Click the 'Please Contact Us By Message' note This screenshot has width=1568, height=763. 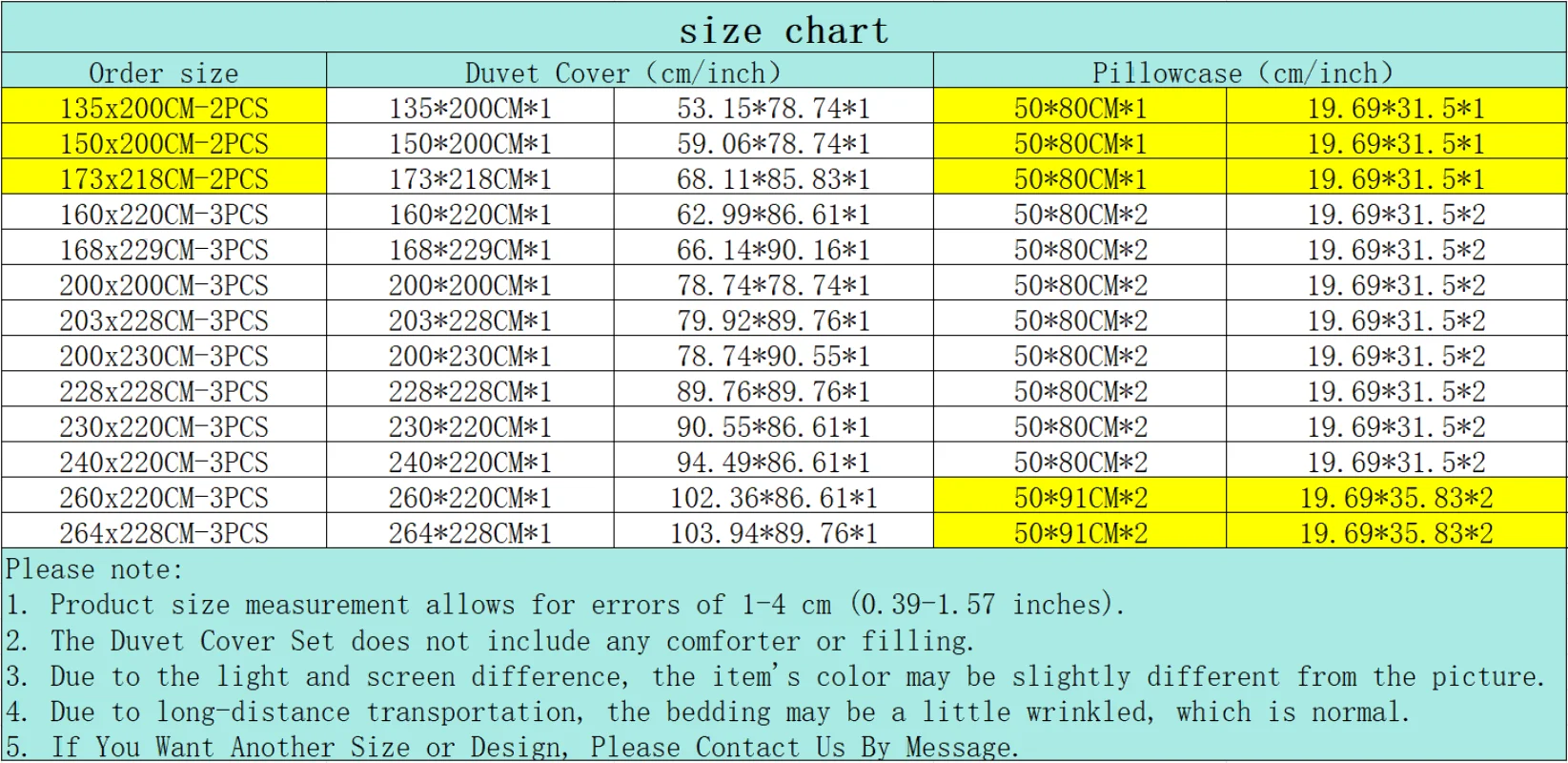click(x=804, y=746)
